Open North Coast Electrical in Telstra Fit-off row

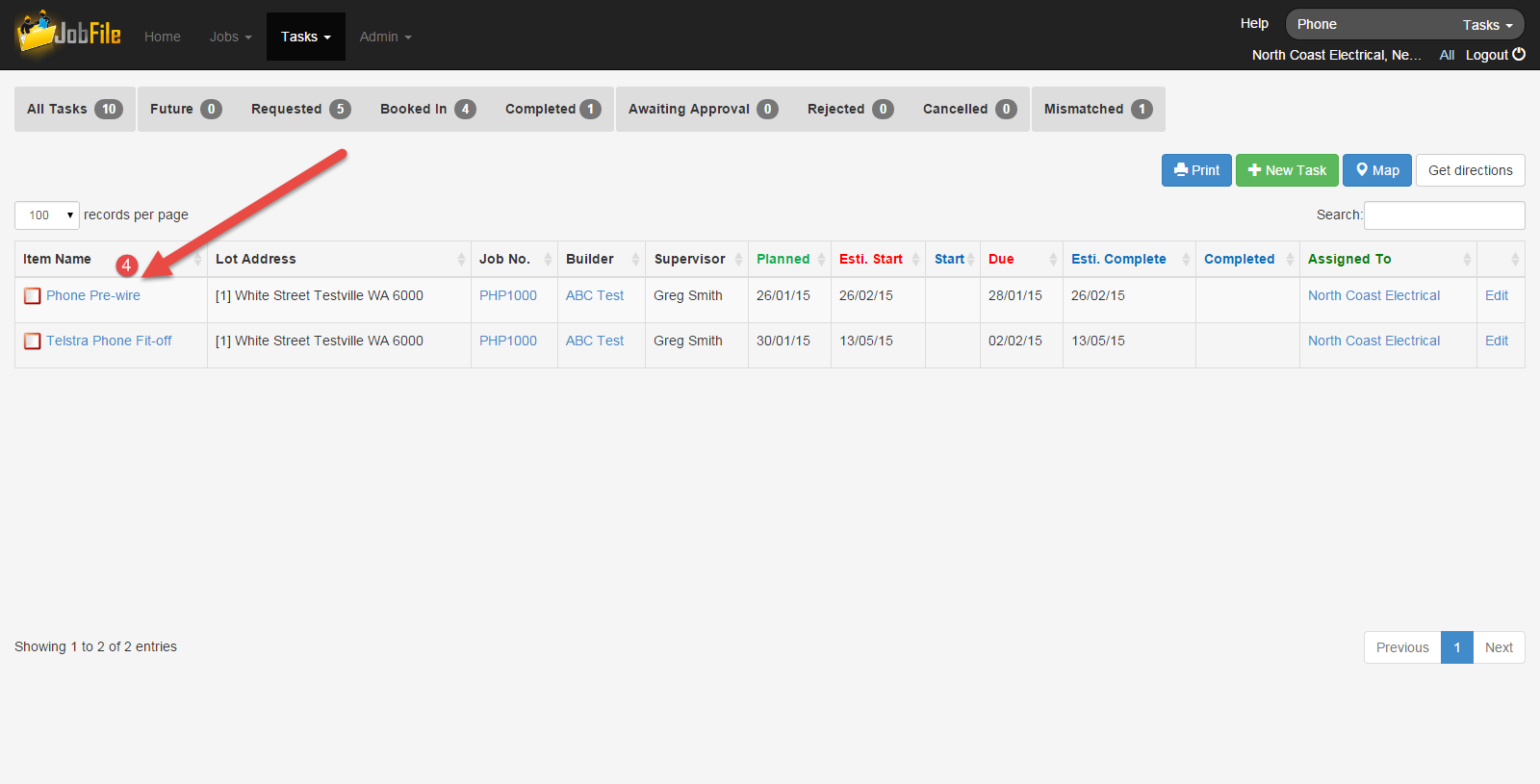(x=1373, y=341)
